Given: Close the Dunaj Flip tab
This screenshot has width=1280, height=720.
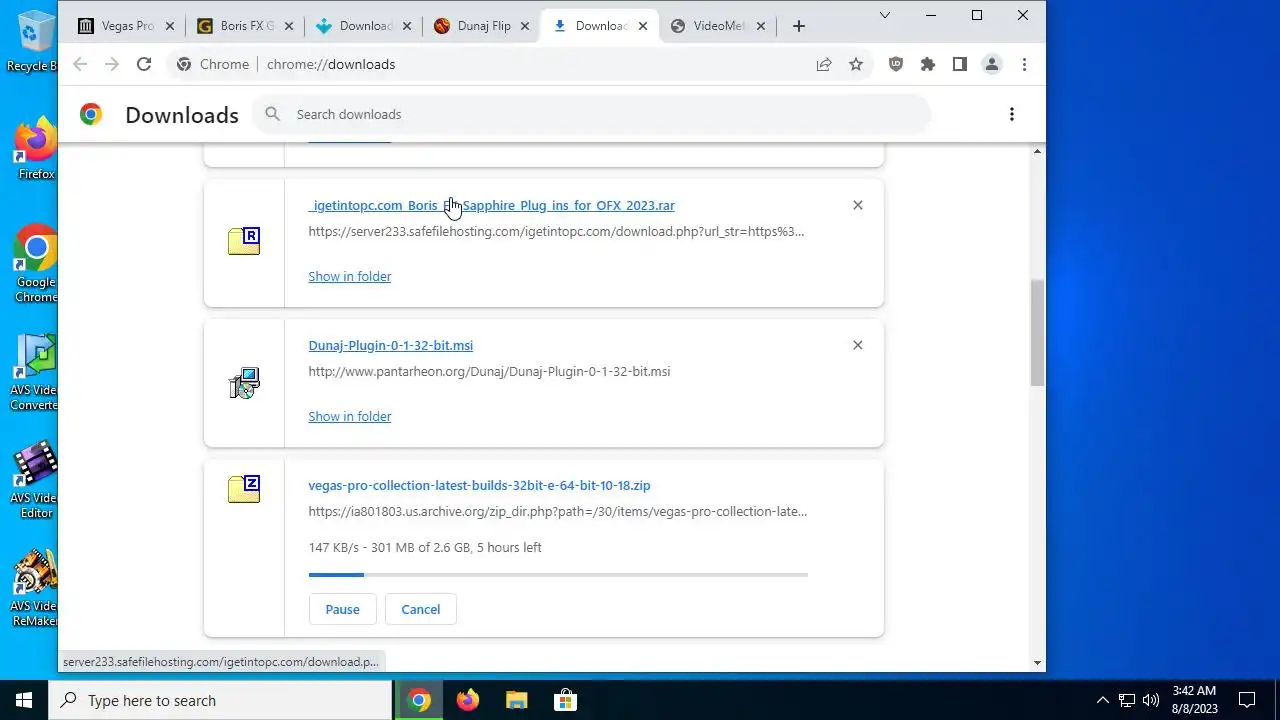Looking at the screenshot, I should (x=526, y=26).
